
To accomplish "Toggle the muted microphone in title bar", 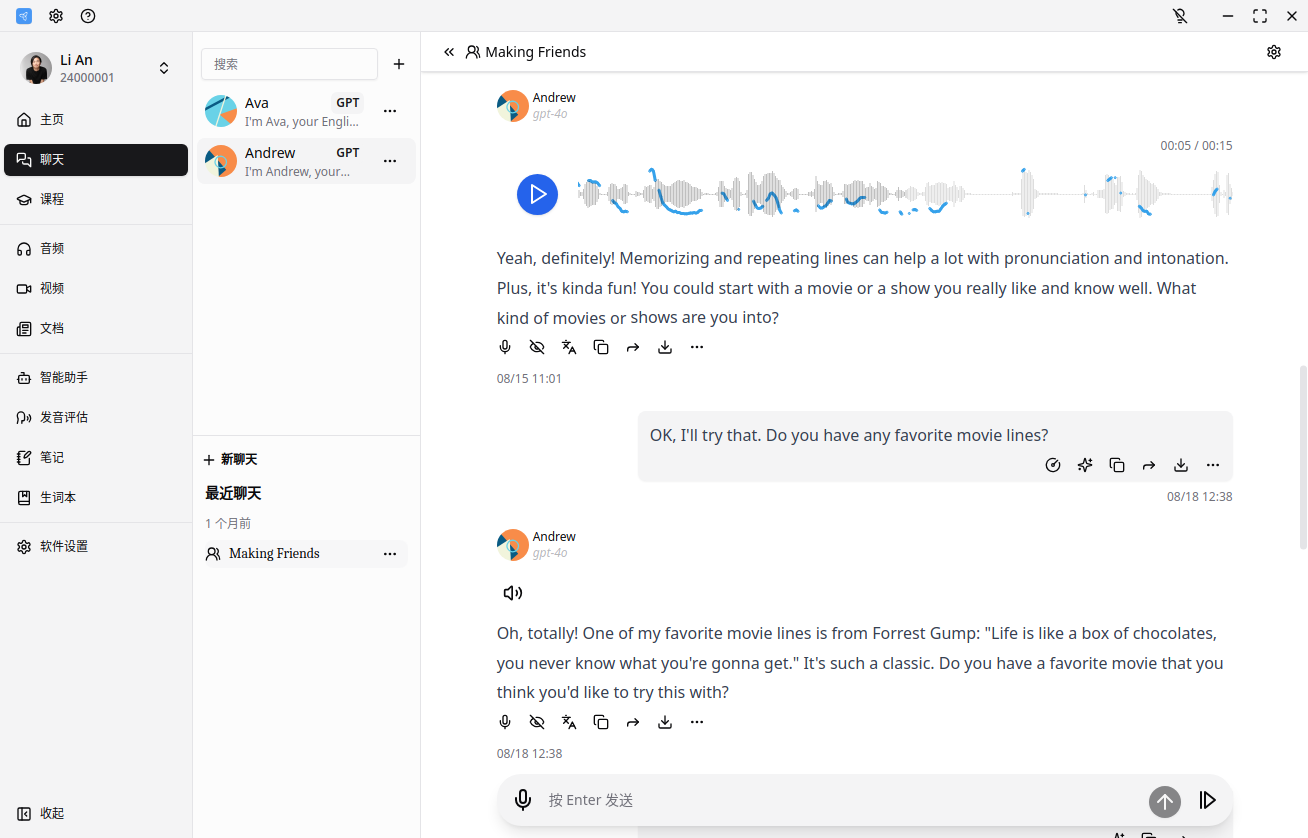I will 1180,16.
